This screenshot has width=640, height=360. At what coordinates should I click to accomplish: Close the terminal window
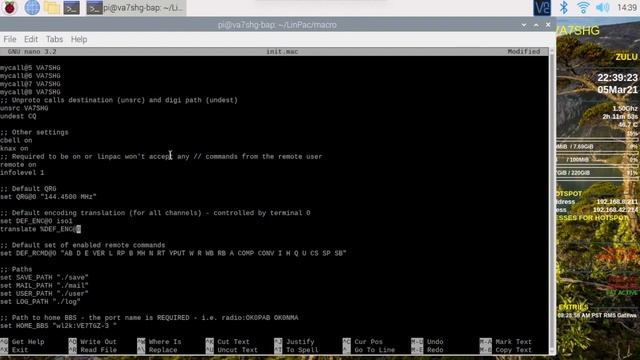pos(548,25)
